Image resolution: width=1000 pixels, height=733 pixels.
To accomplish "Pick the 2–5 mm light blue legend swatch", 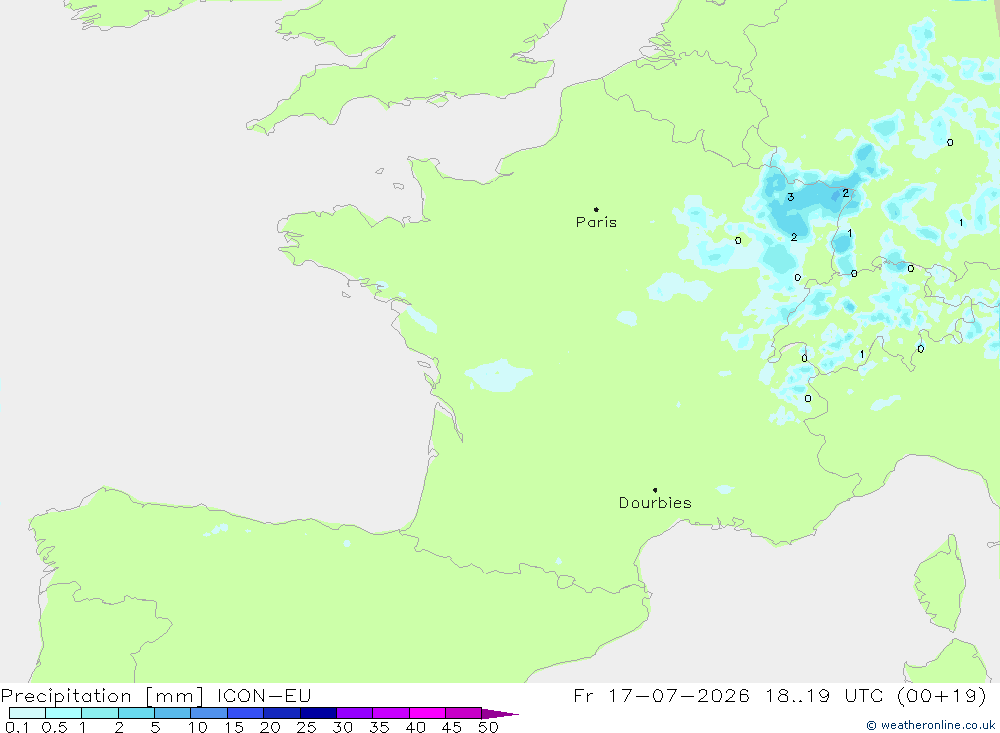I will (x=136, y=713).
